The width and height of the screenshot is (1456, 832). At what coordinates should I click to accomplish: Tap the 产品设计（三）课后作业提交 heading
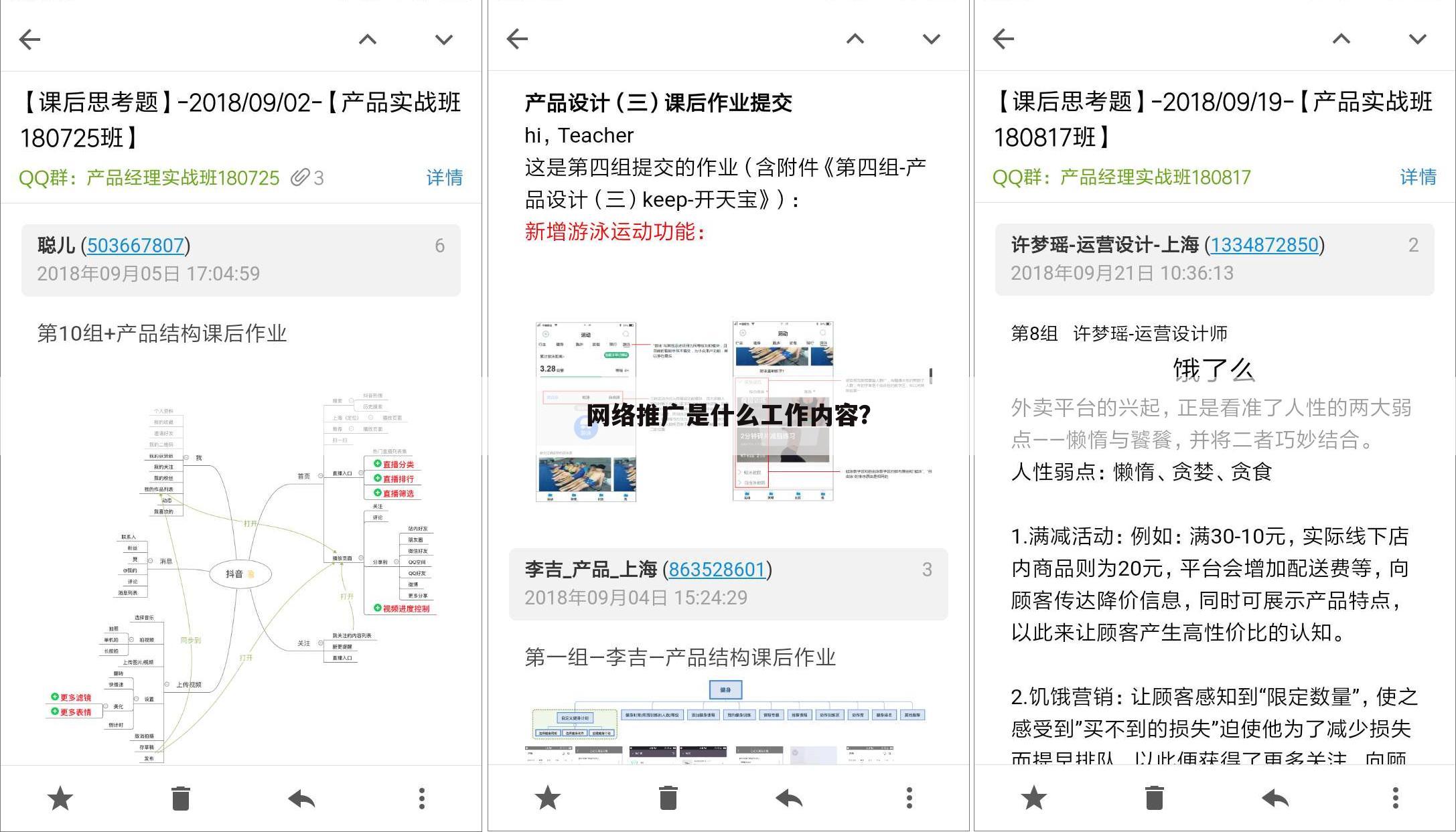658,103
